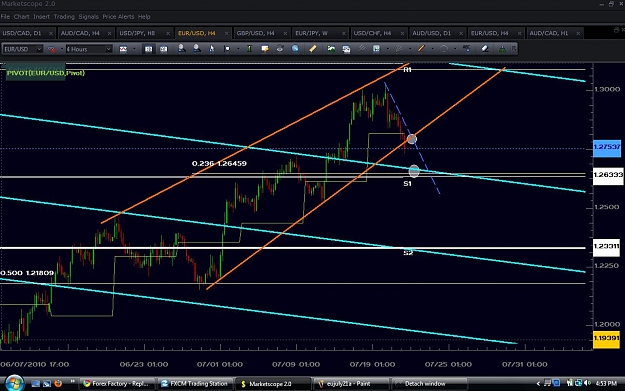Open the Insert menu
The width and height of the screenshot is (625, 391).
41,17
